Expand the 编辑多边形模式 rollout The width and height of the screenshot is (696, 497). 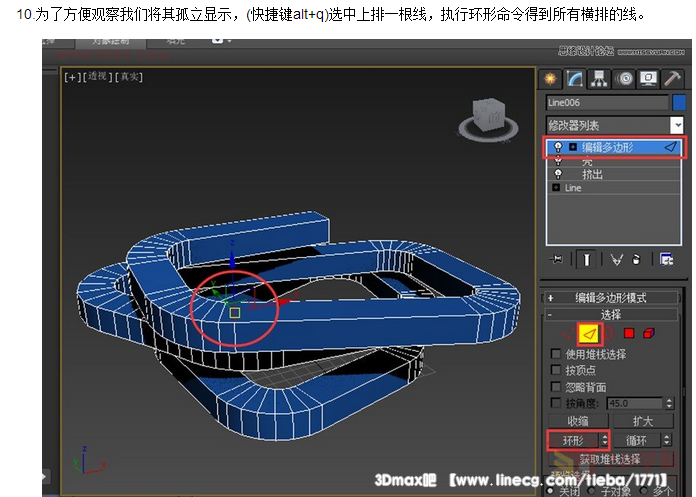coord(611,298)
